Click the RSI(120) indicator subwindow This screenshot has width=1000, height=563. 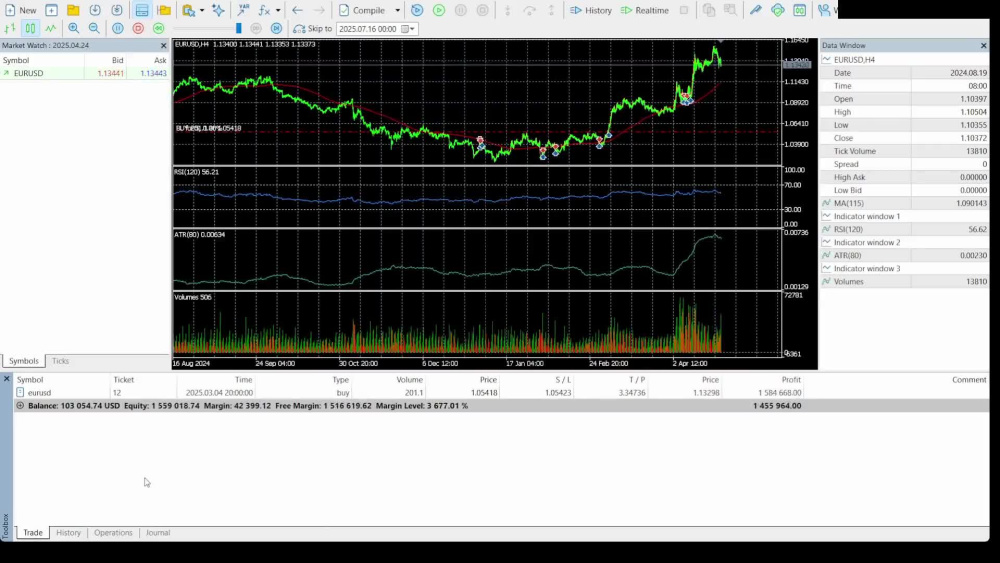[477, 197]
